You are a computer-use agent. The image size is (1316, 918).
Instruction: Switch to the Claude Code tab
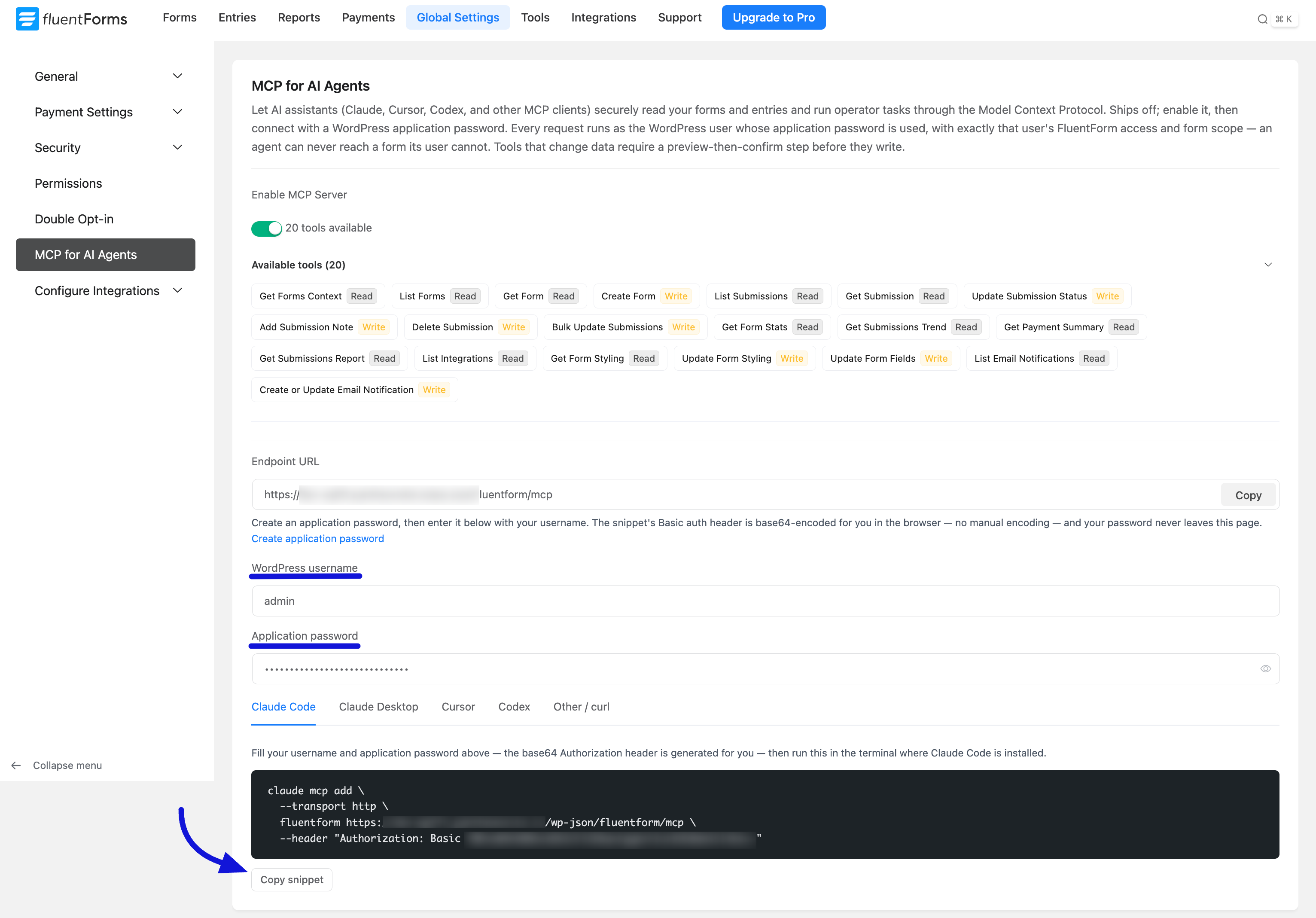click(x=284, y=707)
